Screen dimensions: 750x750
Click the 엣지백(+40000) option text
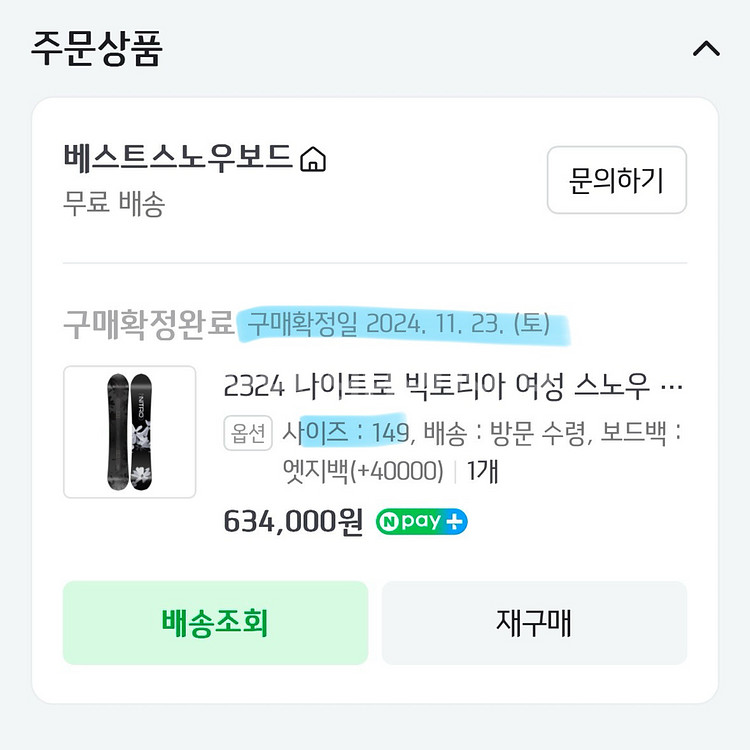364,471
